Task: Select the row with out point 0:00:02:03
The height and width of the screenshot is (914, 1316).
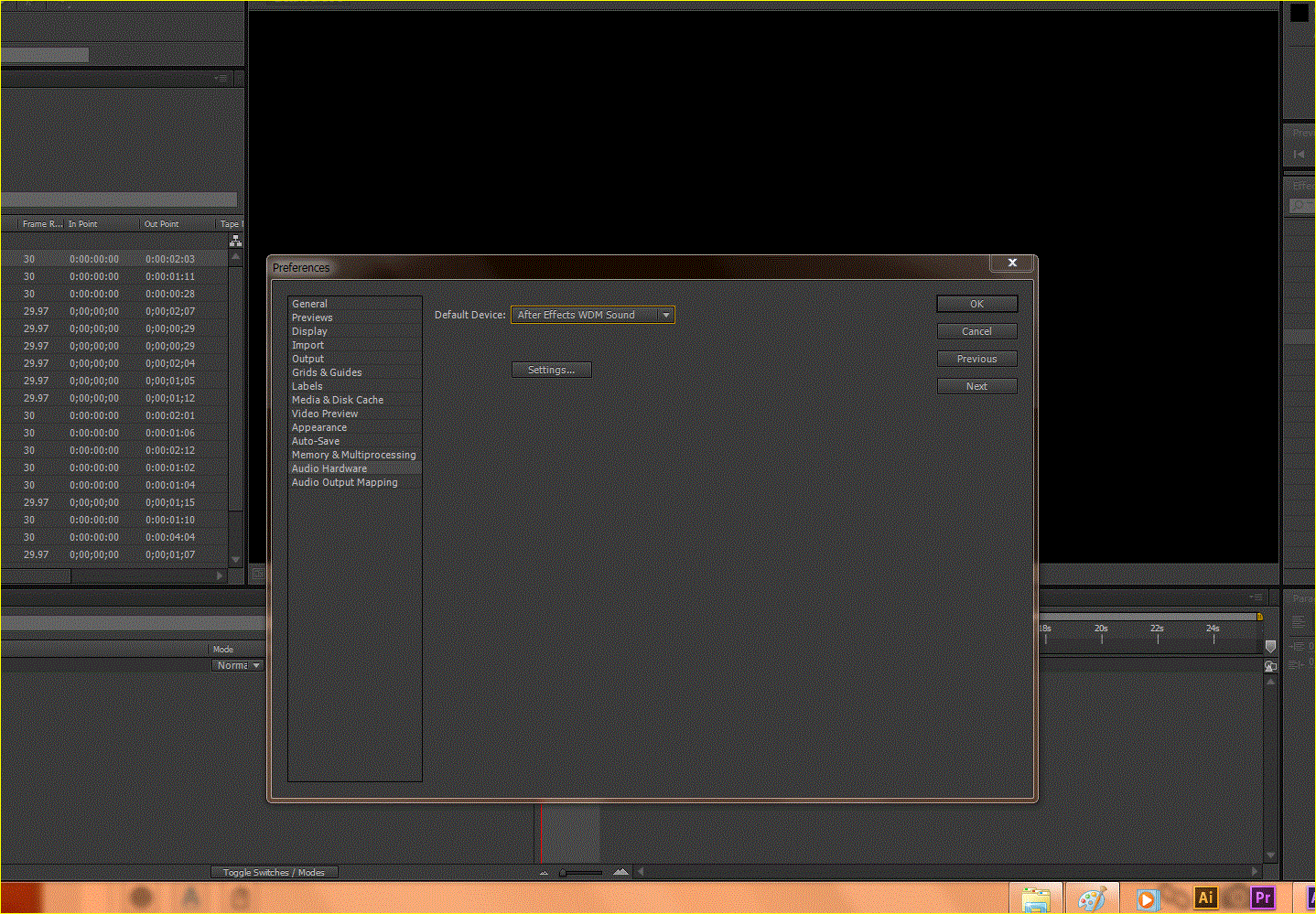Action: [x=114, y=259]
